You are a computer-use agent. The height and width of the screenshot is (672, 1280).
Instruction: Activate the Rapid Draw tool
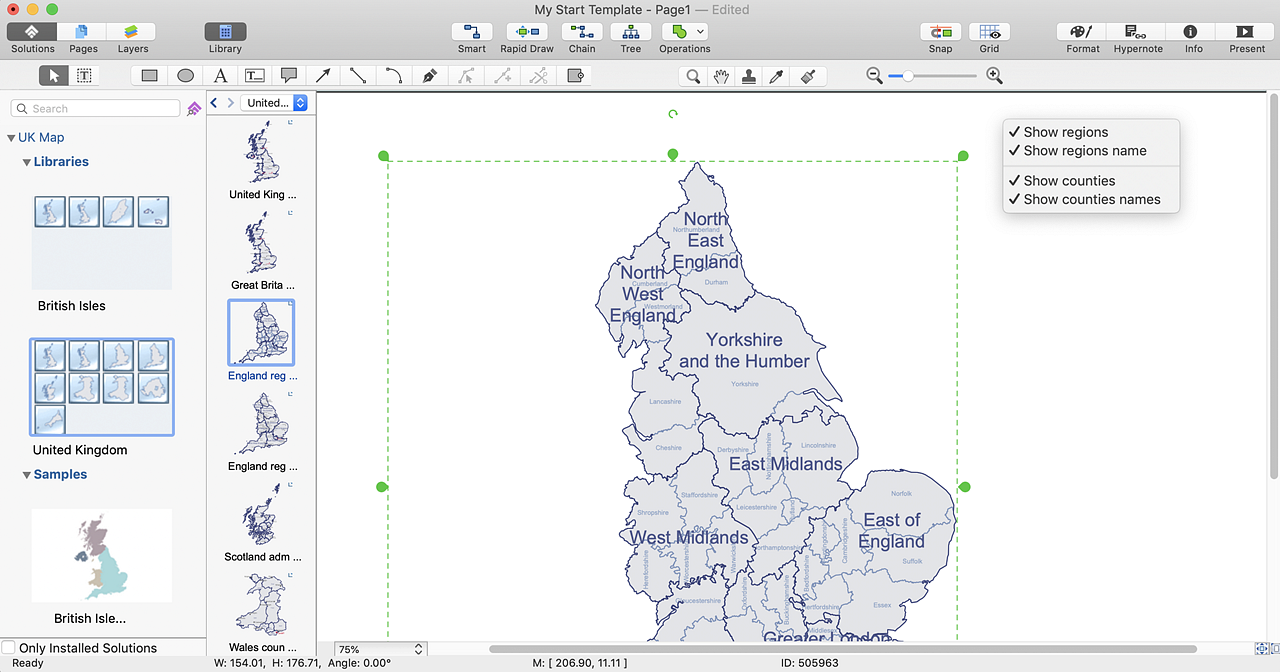[527, 32]
